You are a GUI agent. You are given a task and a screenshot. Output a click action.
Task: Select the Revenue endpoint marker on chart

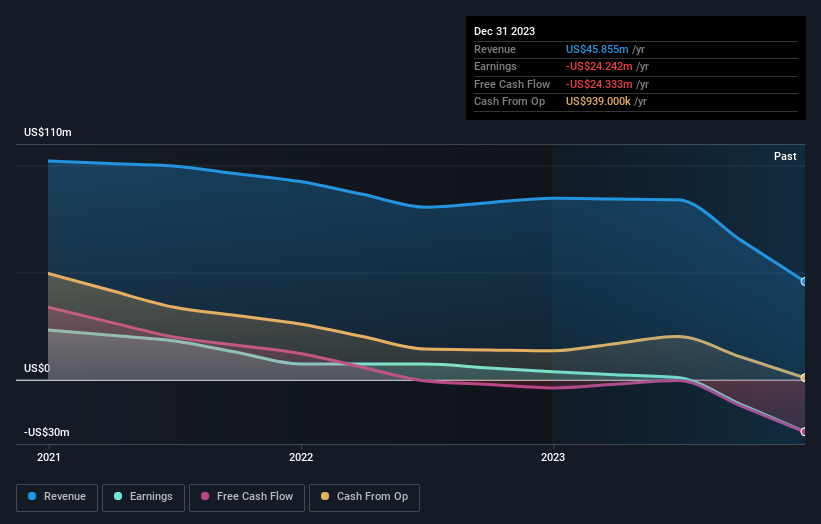(x=804, y=282)
